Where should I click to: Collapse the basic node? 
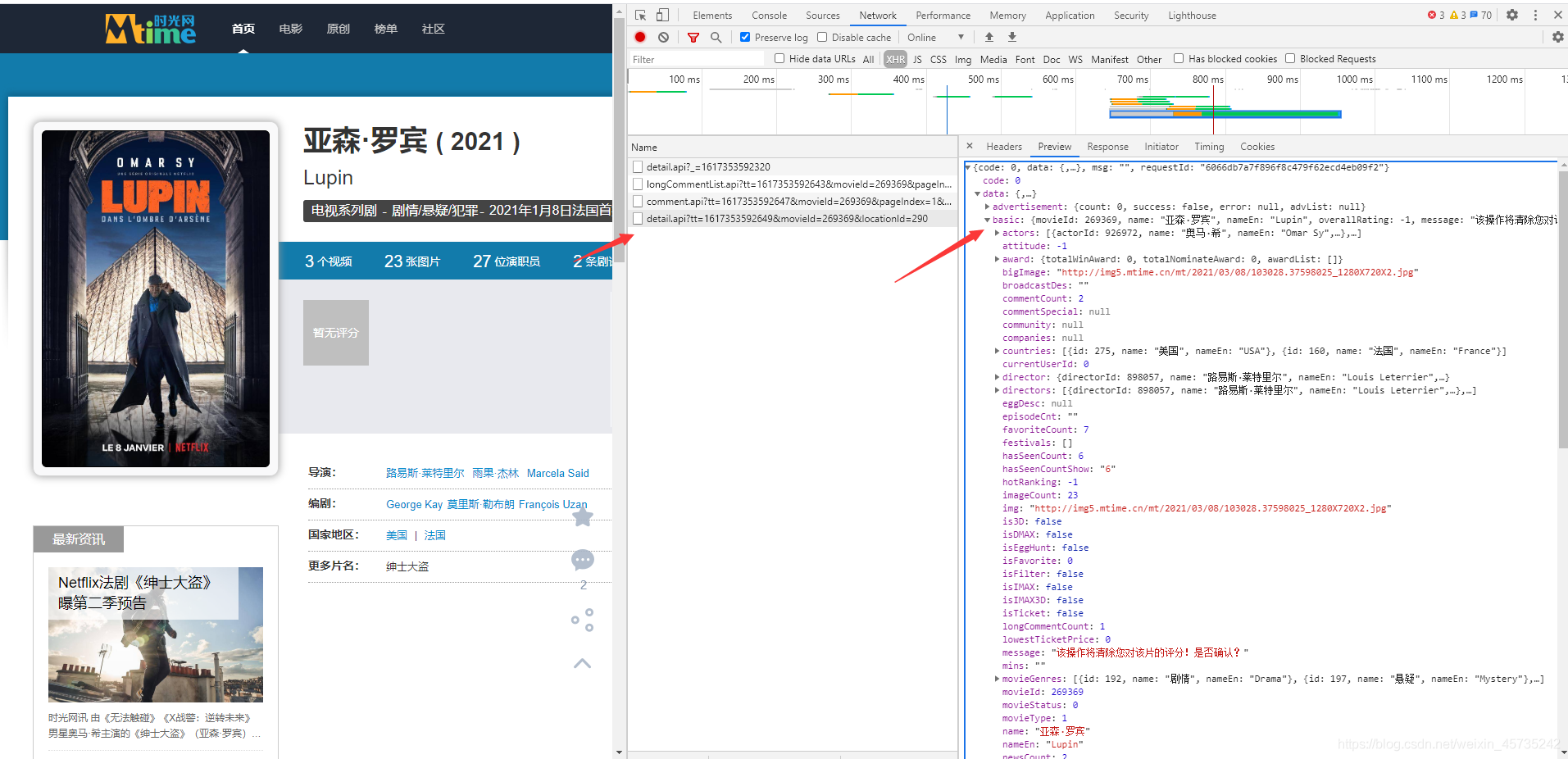(988, 220)
